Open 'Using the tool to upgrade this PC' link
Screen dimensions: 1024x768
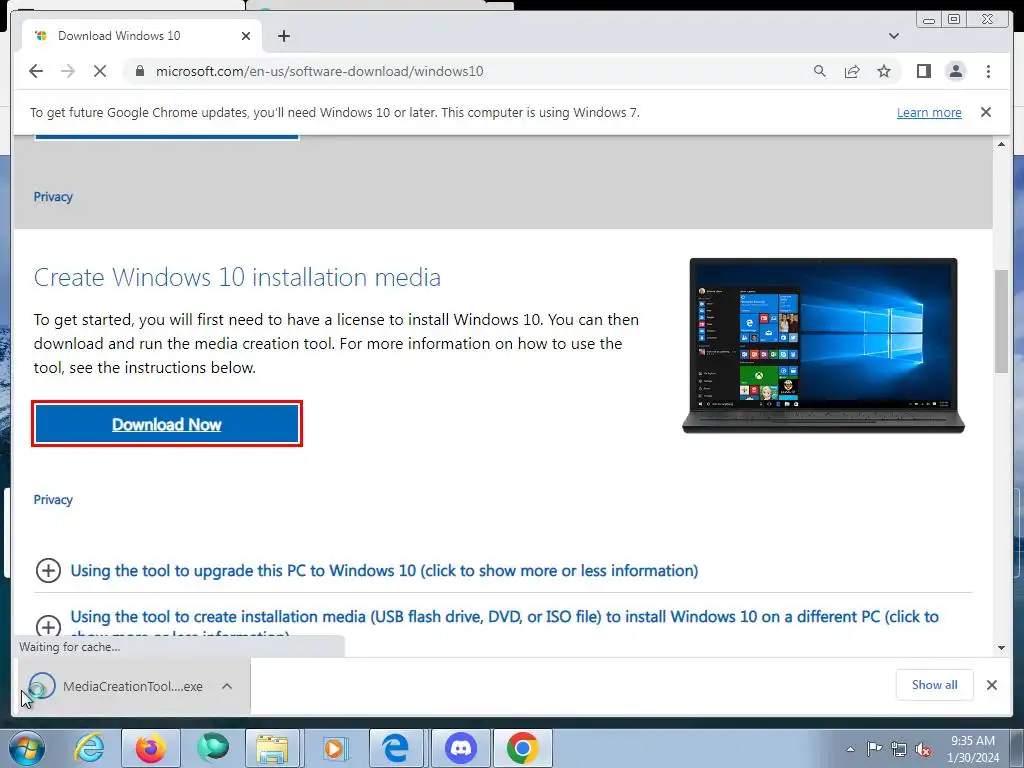[x=384, y=570]
